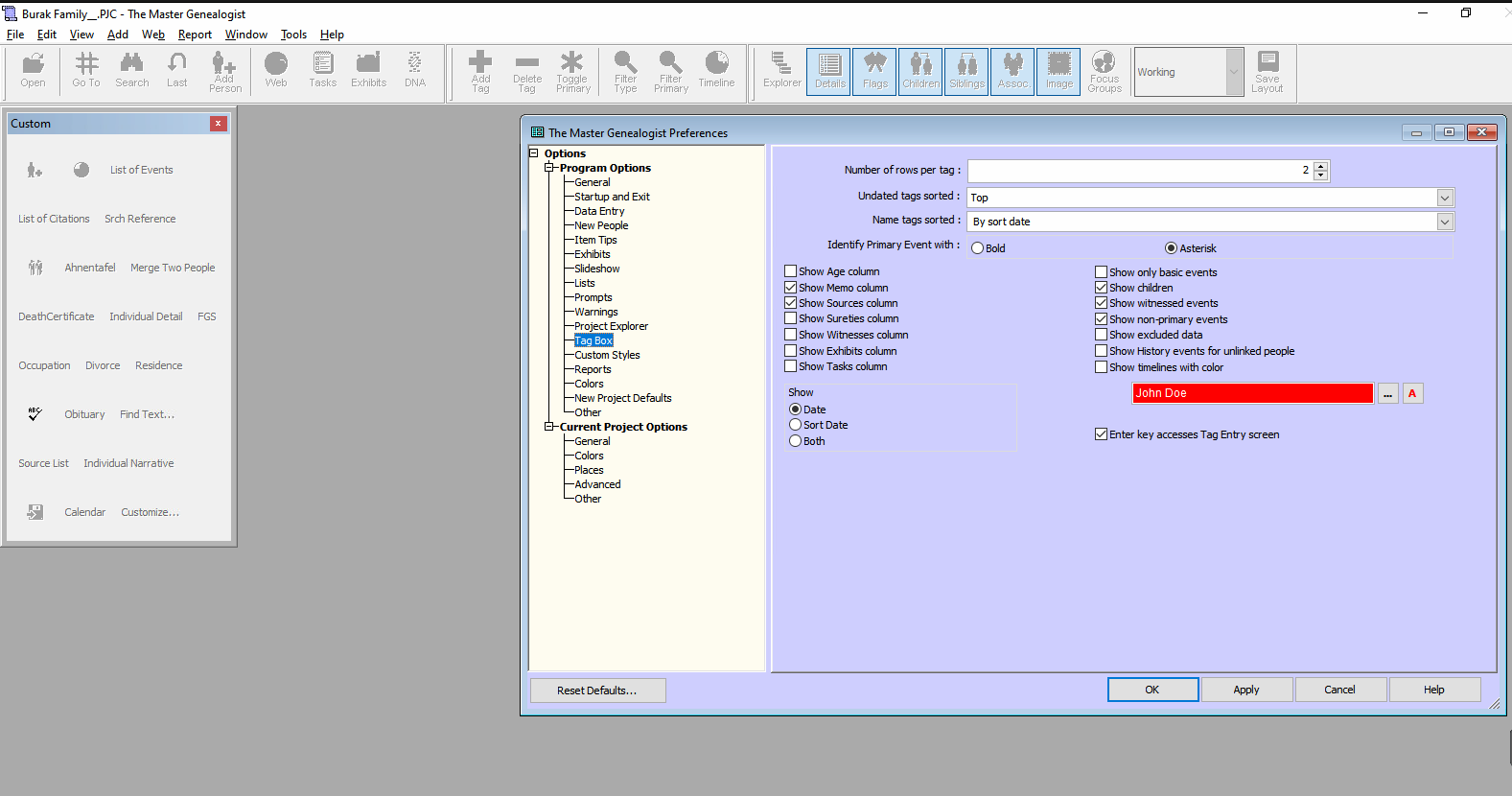Open the DNA toolbar tool
The height and width of the screenshot is (796, 1512).
tap(415, 70)
